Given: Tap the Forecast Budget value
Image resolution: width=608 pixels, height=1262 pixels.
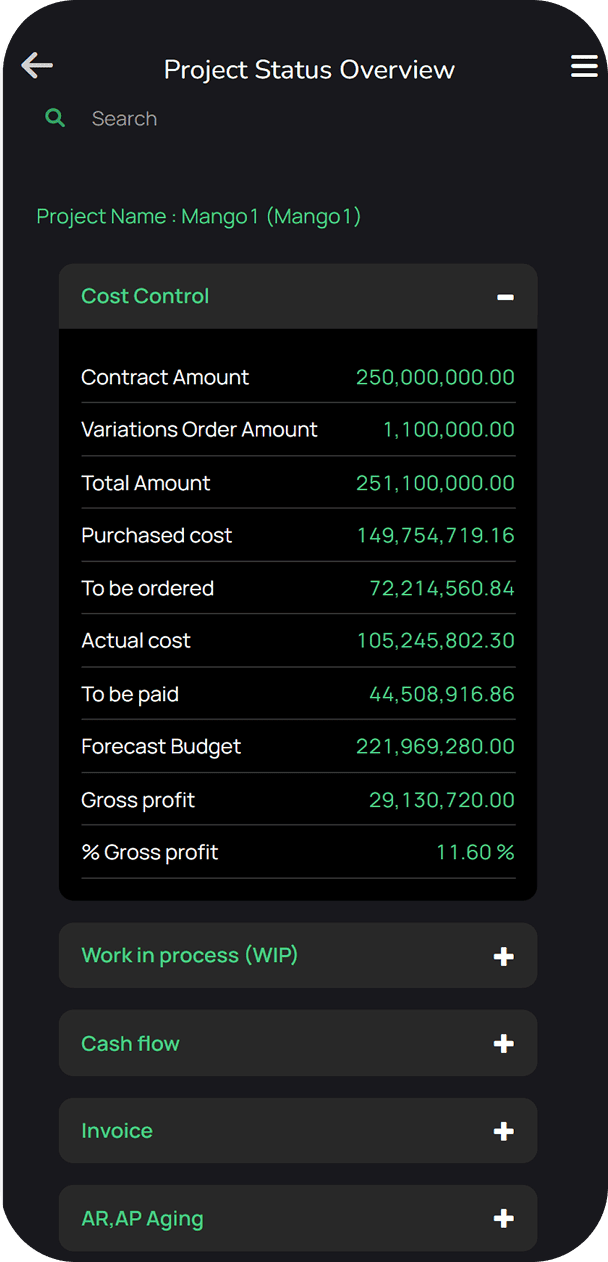Looking at the screenshot, I should (x=435, y=747).
